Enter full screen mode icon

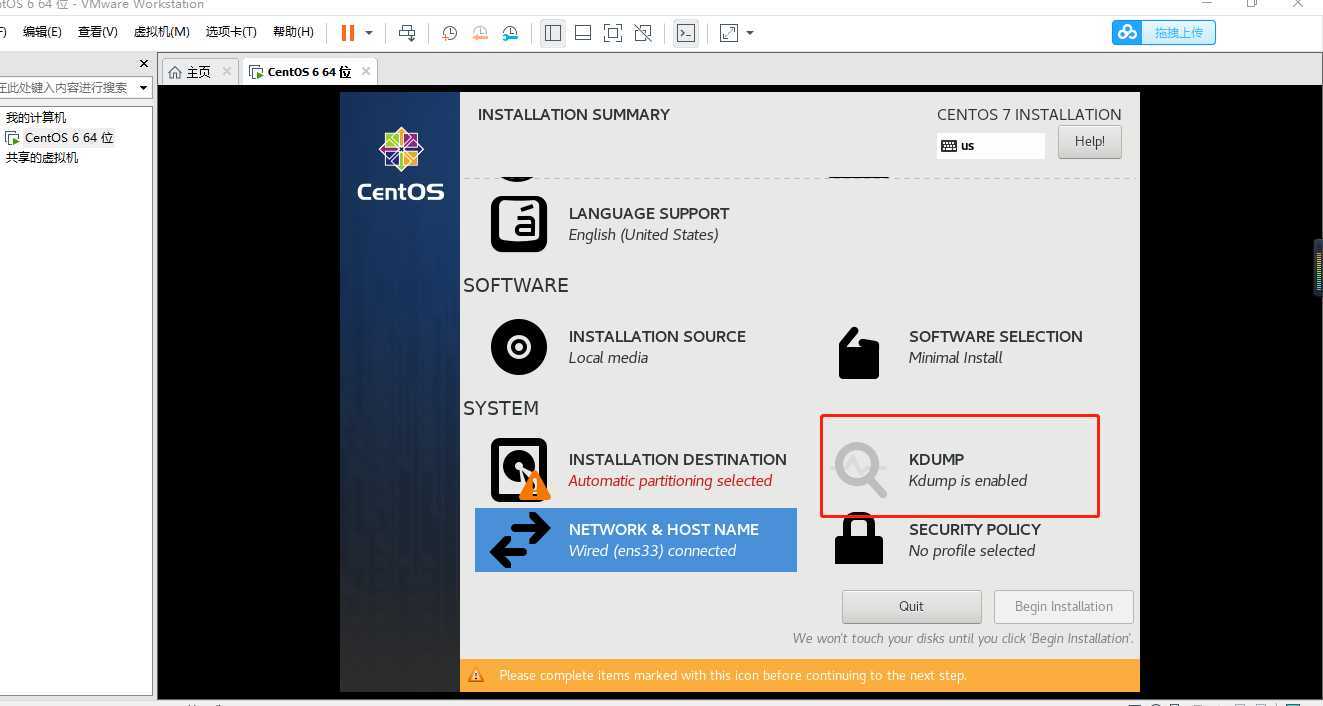click(x=613, y=33)
